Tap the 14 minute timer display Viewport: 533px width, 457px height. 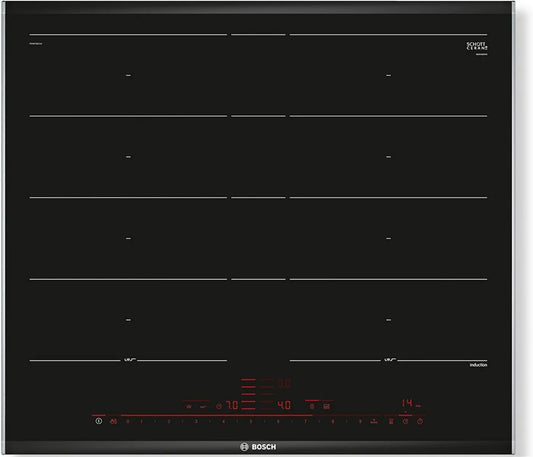411,404
